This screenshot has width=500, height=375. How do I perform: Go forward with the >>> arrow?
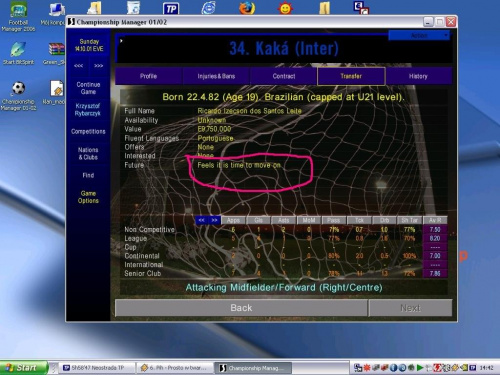click(x=99, y=66)
